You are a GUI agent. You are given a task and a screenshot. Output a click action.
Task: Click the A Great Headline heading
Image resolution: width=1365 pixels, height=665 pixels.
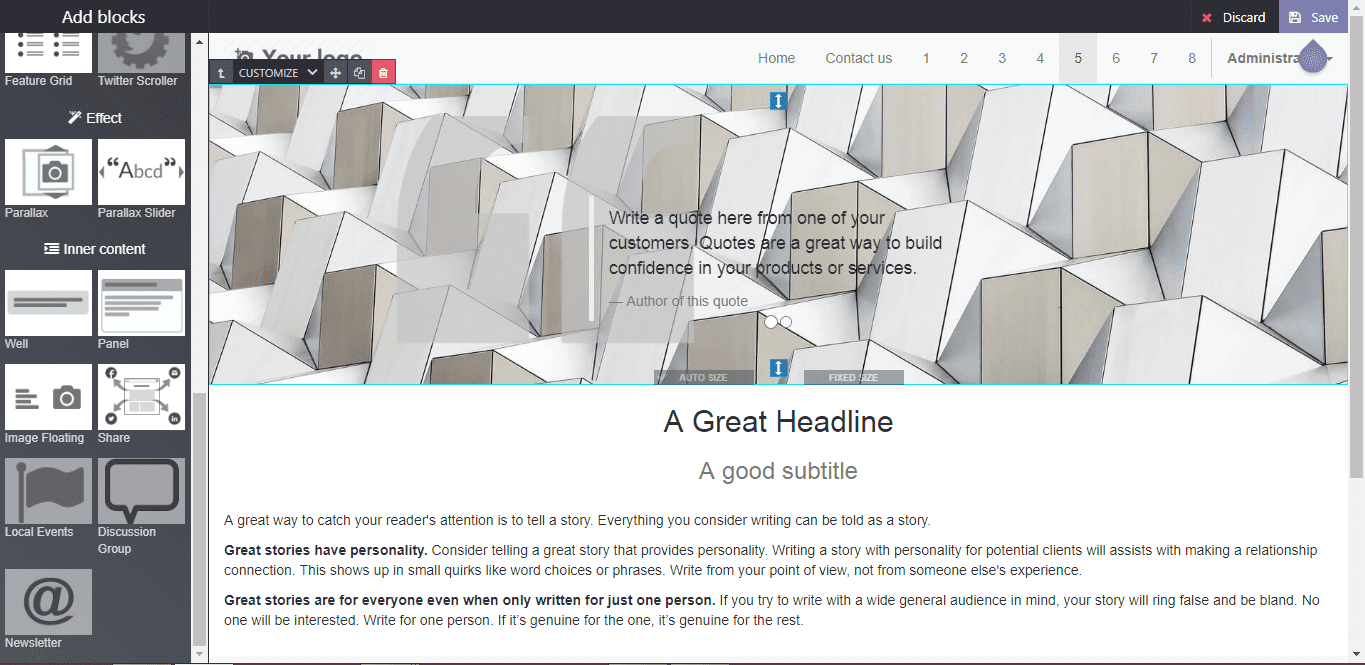(x=778, y=421)
